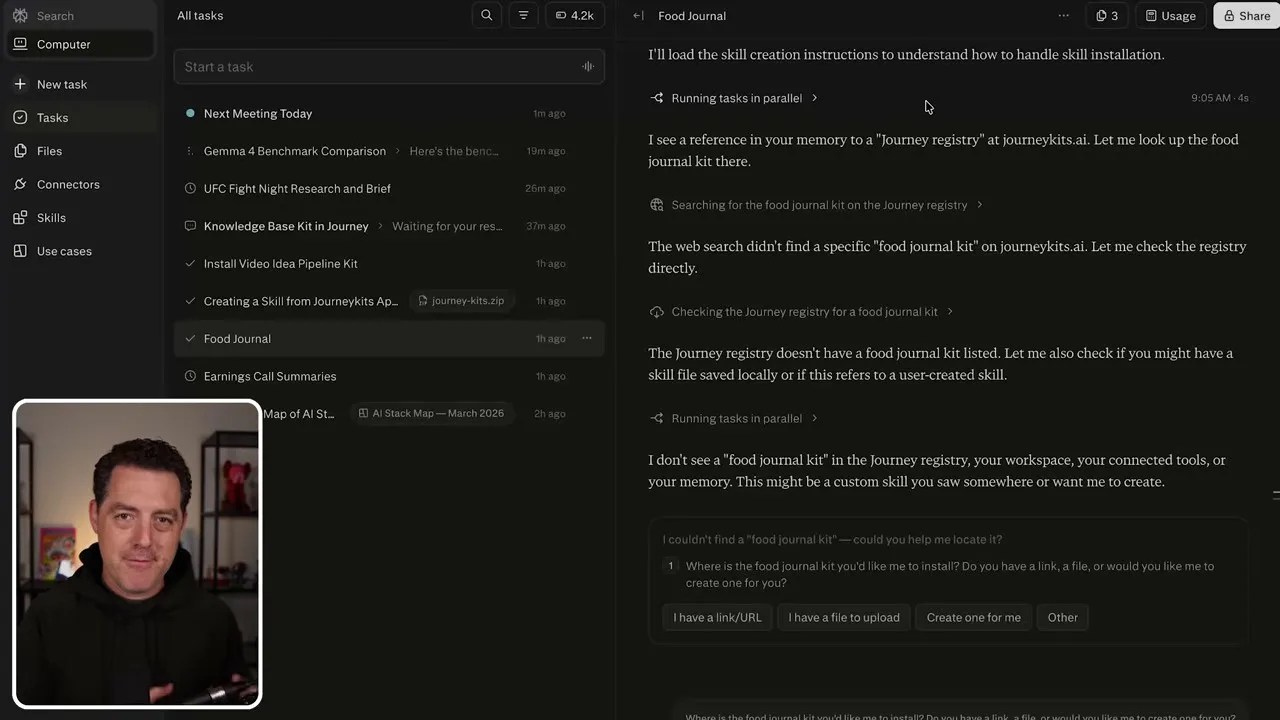Click the clock icon on the UFC Fight Night task
The image size is (1280, 720).
pos(190,188)
